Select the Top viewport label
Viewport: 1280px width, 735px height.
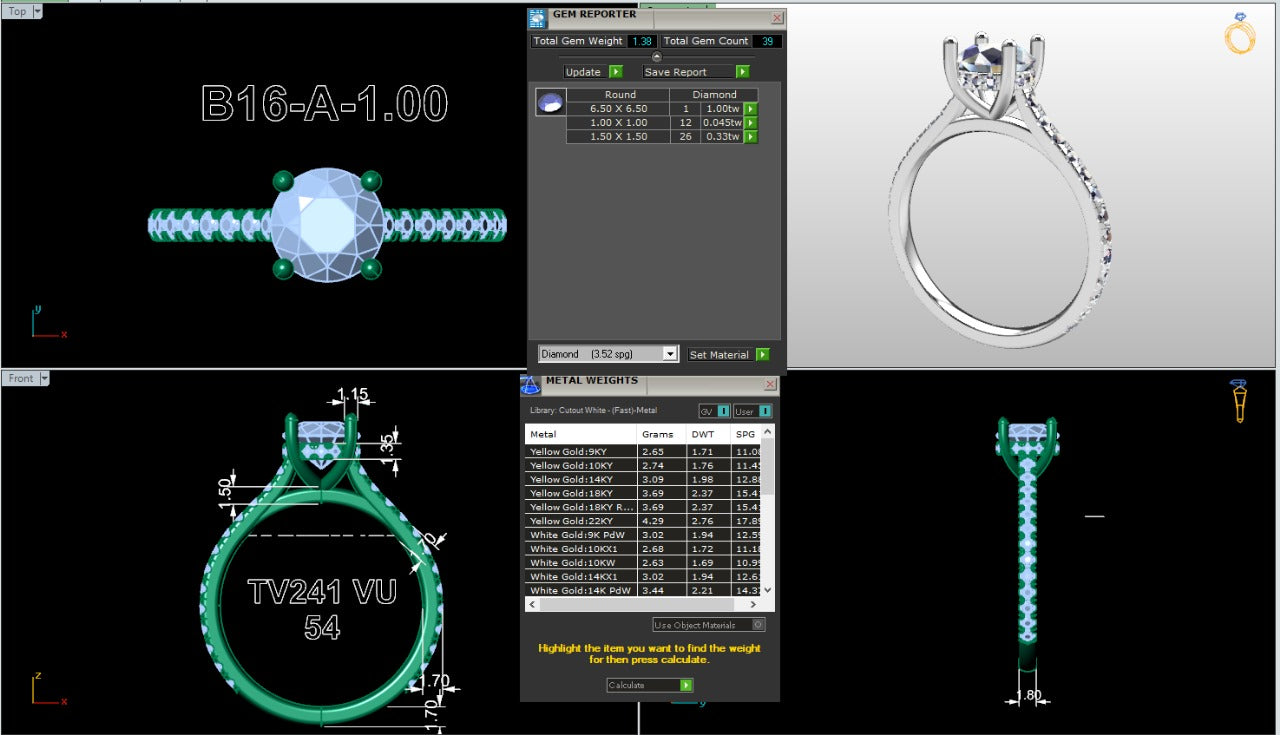pos(17,11)
